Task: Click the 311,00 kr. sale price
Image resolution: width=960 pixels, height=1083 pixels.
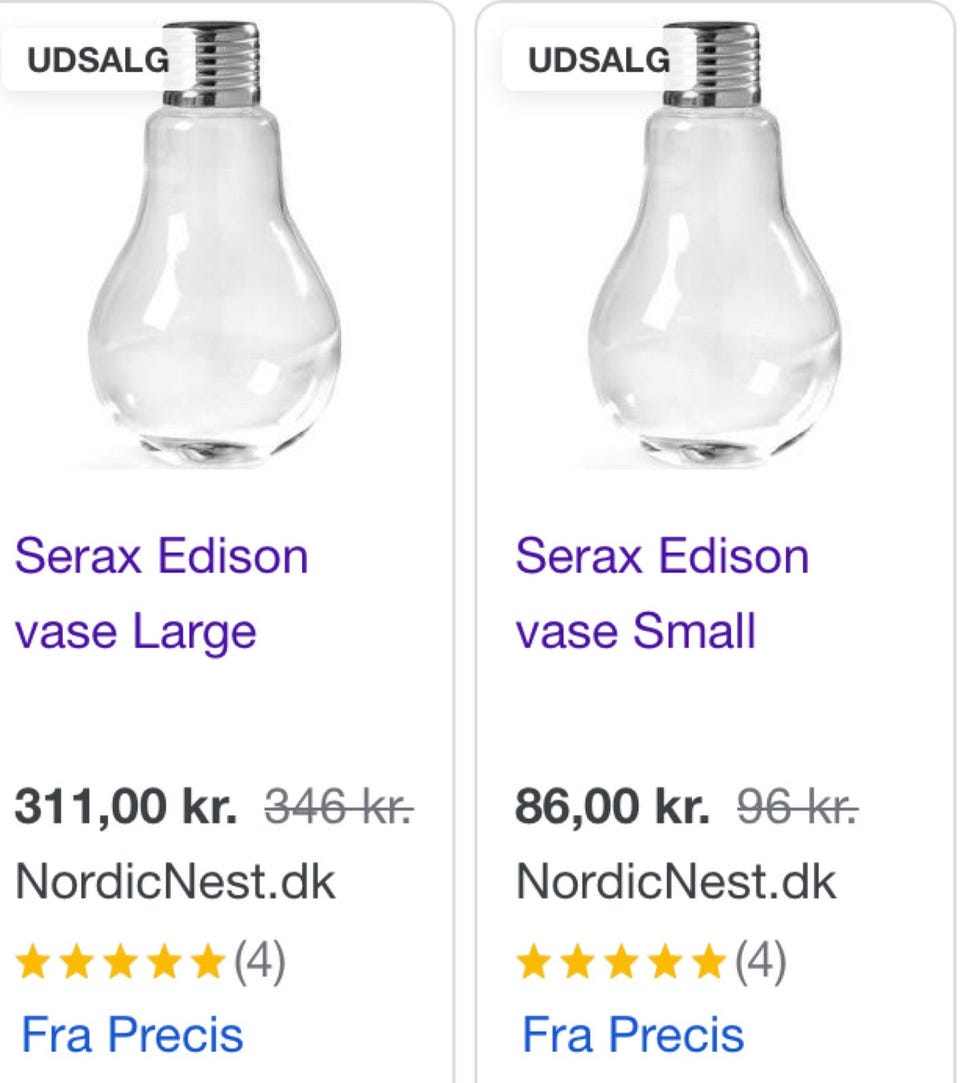Action: coord(126,808)
